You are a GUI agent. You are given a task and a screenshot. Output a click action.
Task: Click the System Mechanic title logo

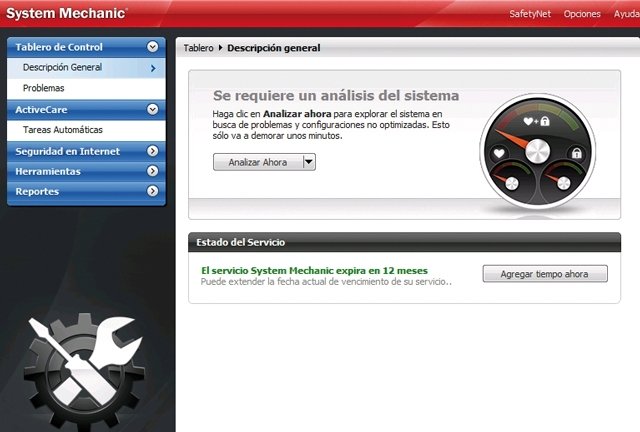(67, 13)
